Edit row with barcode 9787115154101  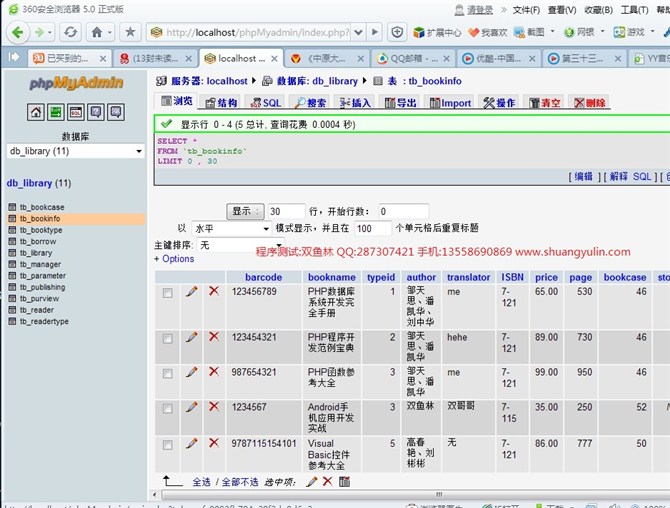(191, 444)
